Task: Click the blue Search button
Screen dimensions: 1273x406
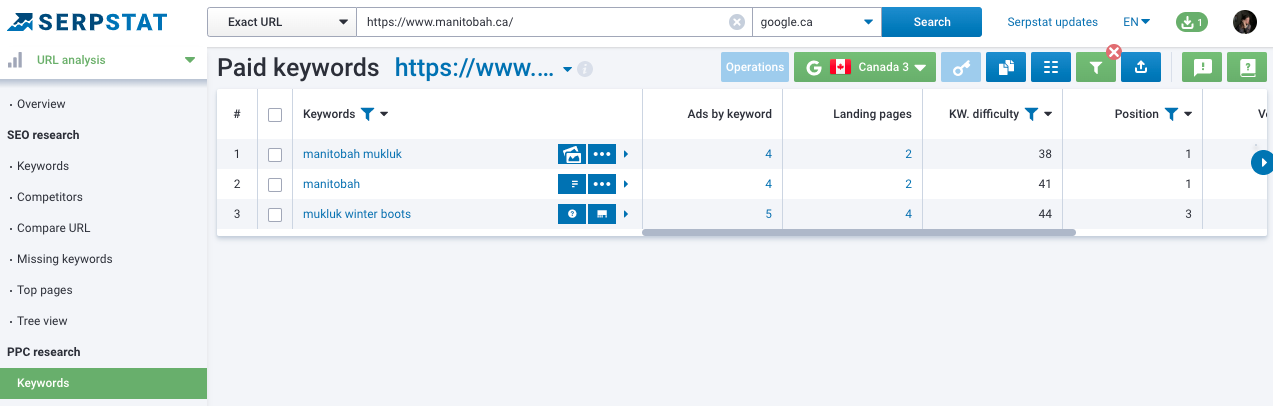Action: 932,22
